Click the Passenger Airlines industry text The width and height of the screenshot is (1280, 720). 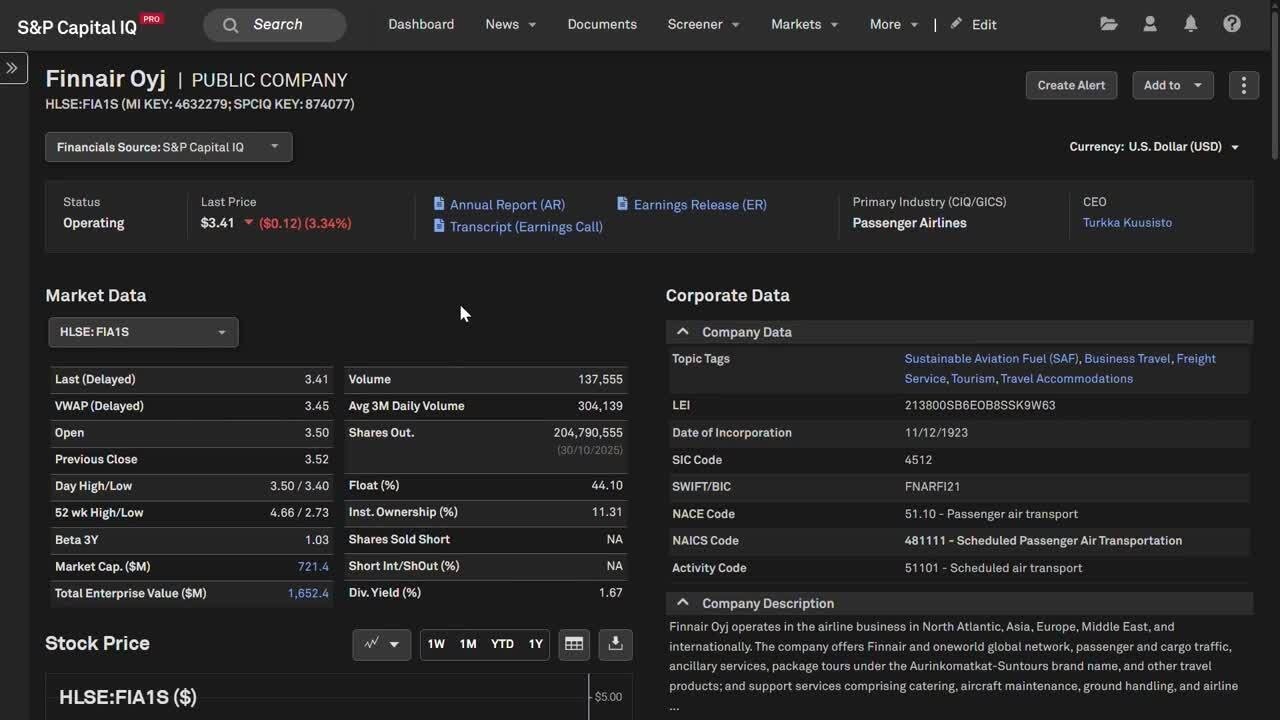coord(909,223)
